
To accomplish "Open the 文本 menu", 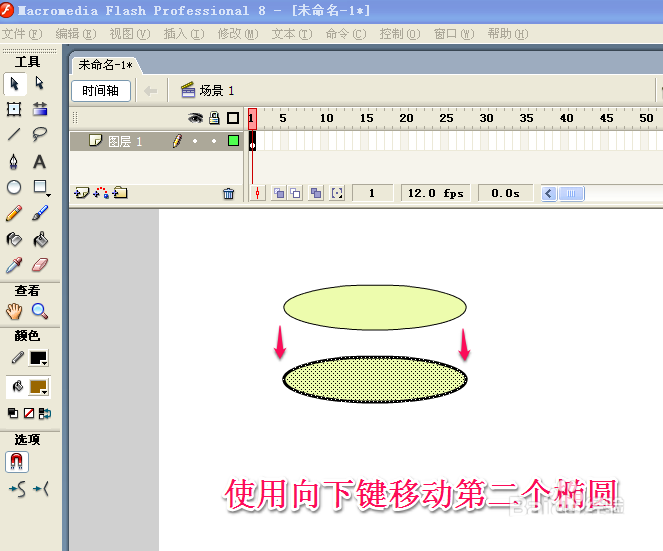I will [x=292, y=33].
